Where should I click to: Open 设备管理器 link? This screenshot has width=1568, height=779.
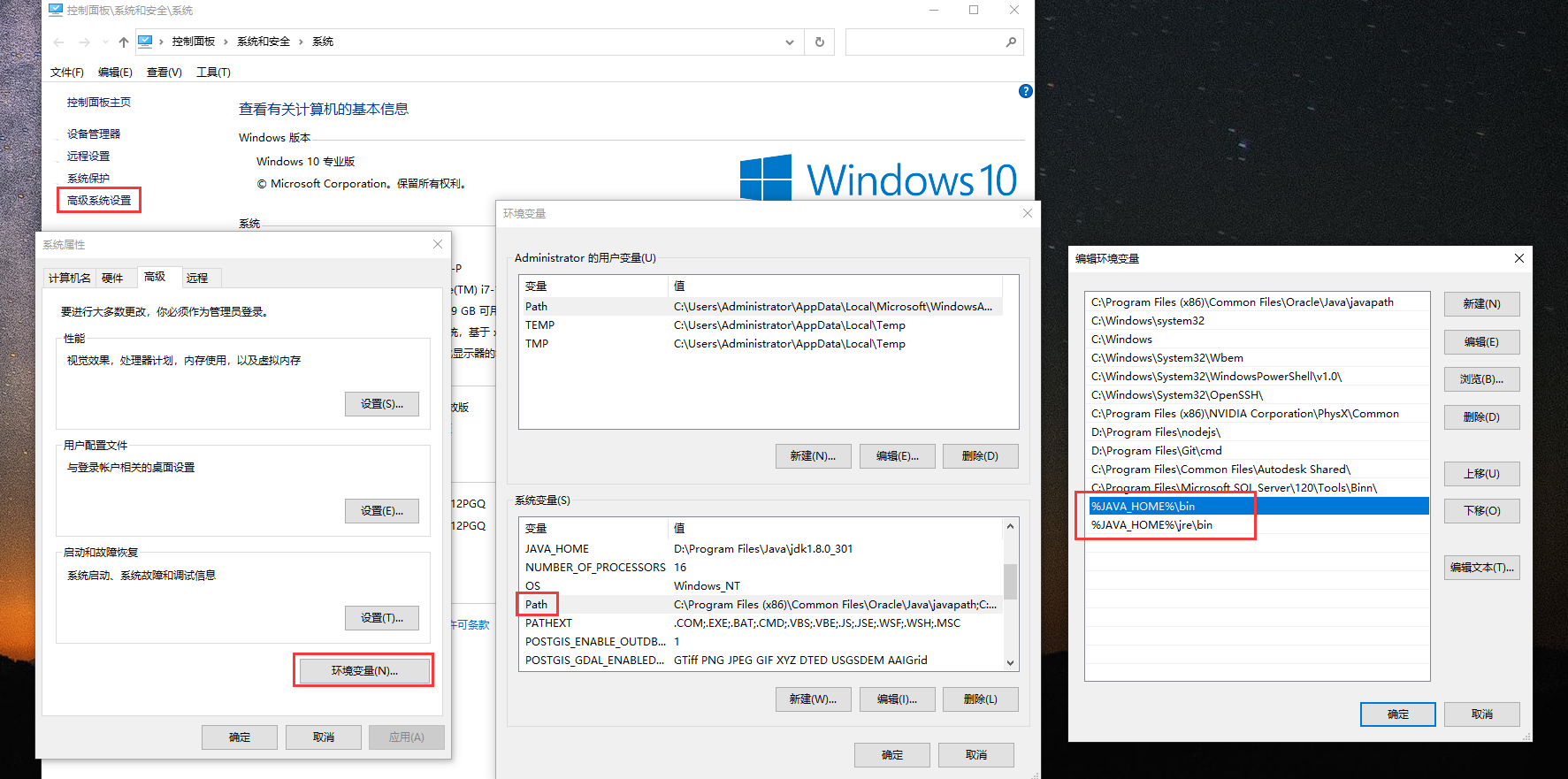click(x=94, y=134)
